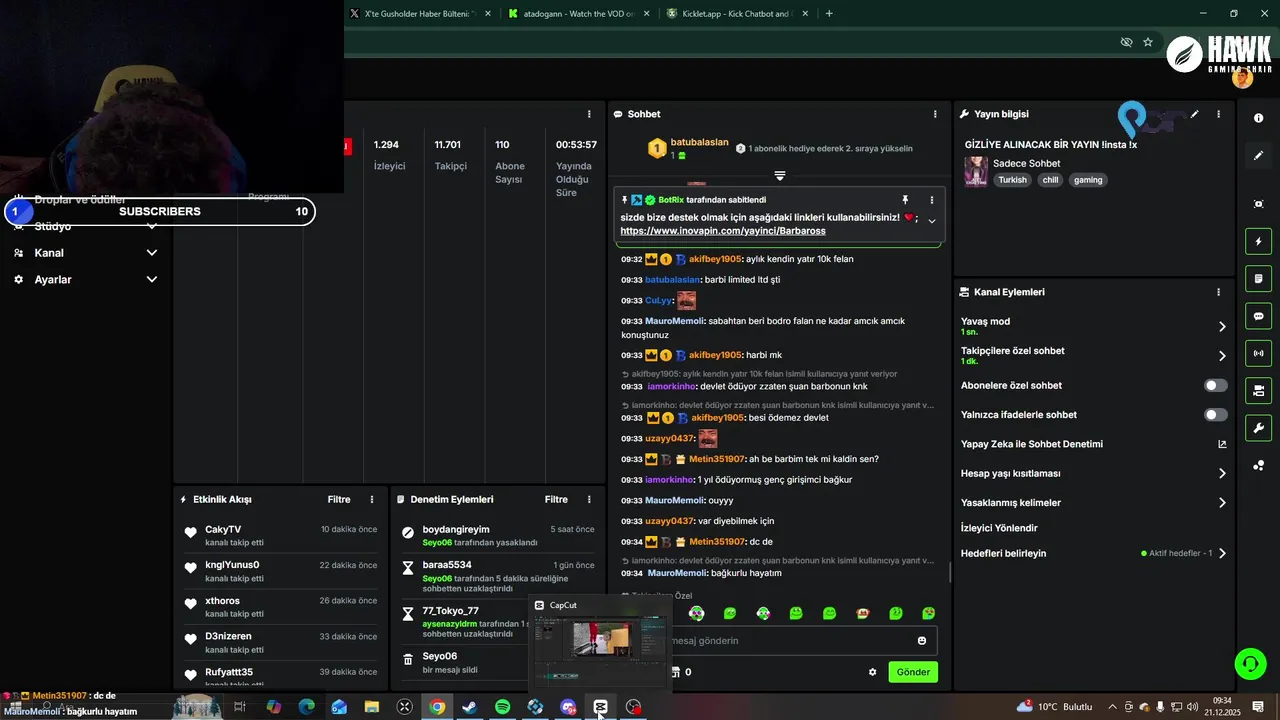Expand Yavaş mod settings
The width and height of the screenshot is (1280, 720).
1222,326
